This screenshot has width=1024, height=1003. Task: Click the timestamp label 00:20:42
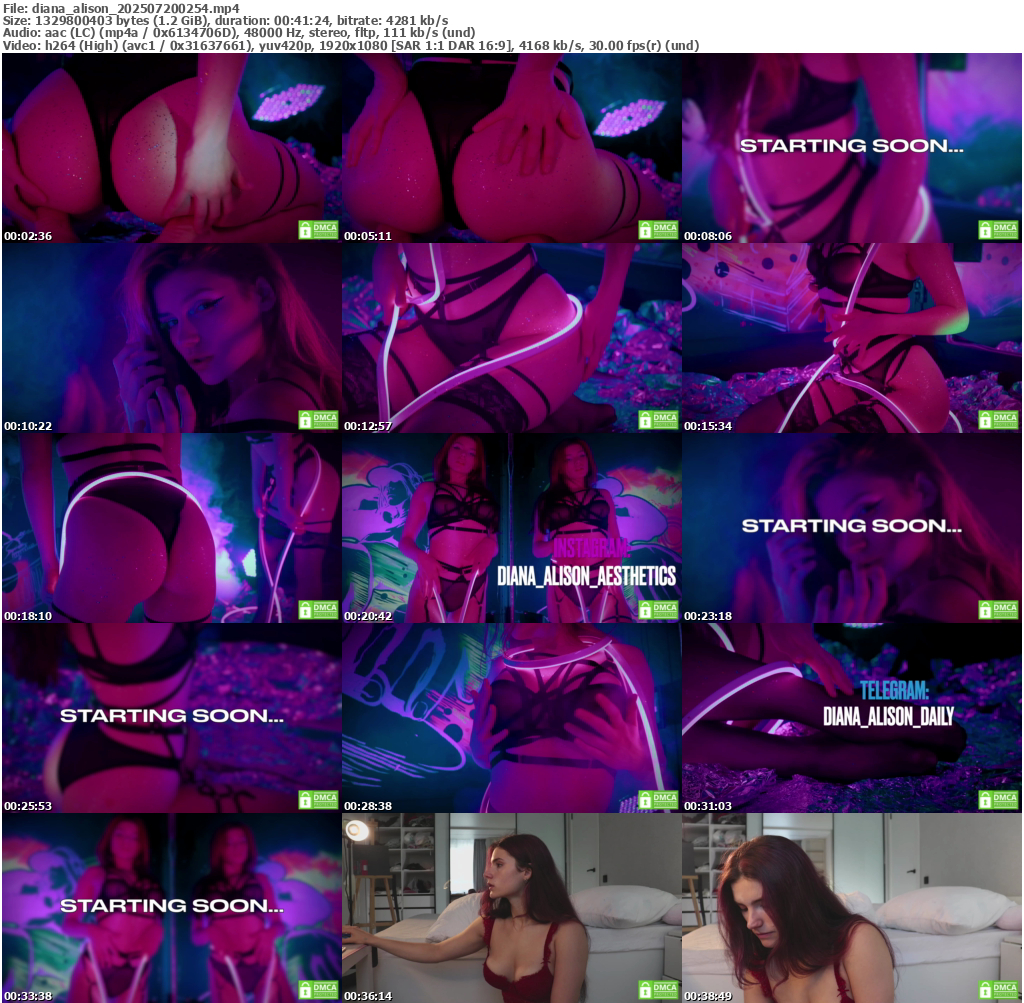[x=368, y=616]
